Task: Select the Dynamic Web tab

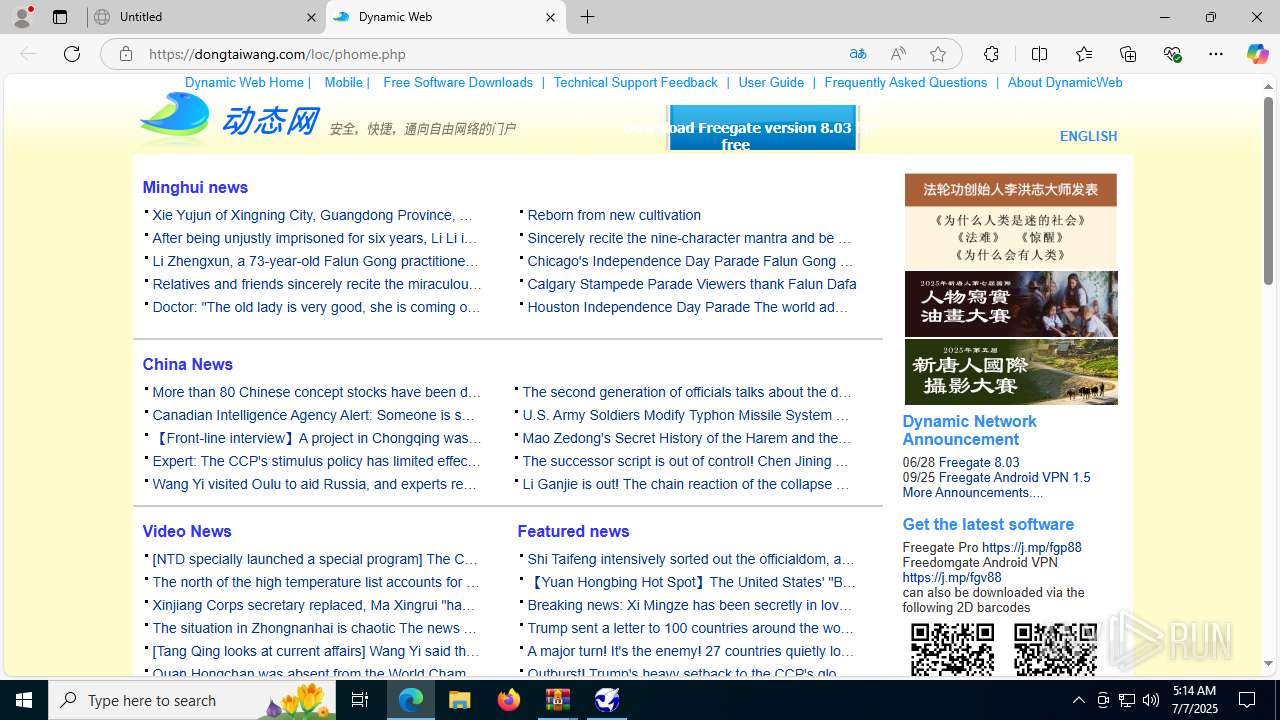Action: tap(445, 17)
